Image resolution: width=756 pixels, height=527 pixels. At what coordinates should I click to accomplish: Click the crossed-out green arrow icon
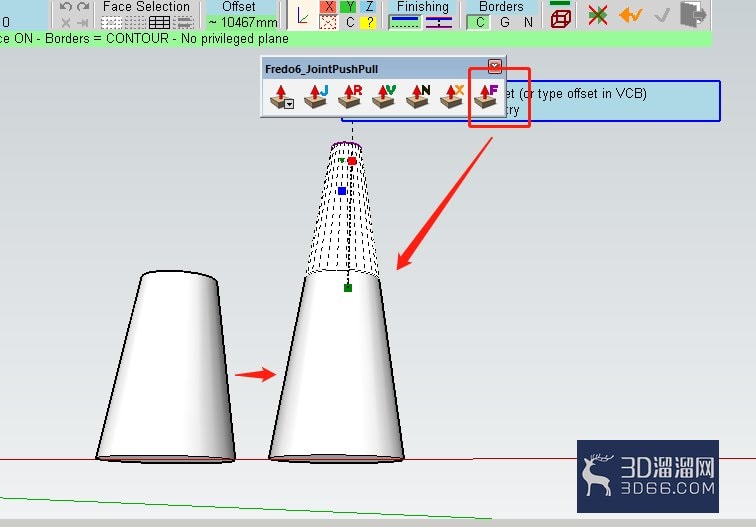598,15
